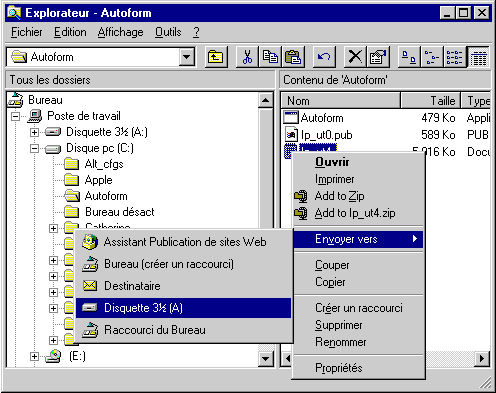Image resolution: width=496 pixels, height=393 pixels.
Task: Sort by the Taille column header
Action: coord(431,101)
